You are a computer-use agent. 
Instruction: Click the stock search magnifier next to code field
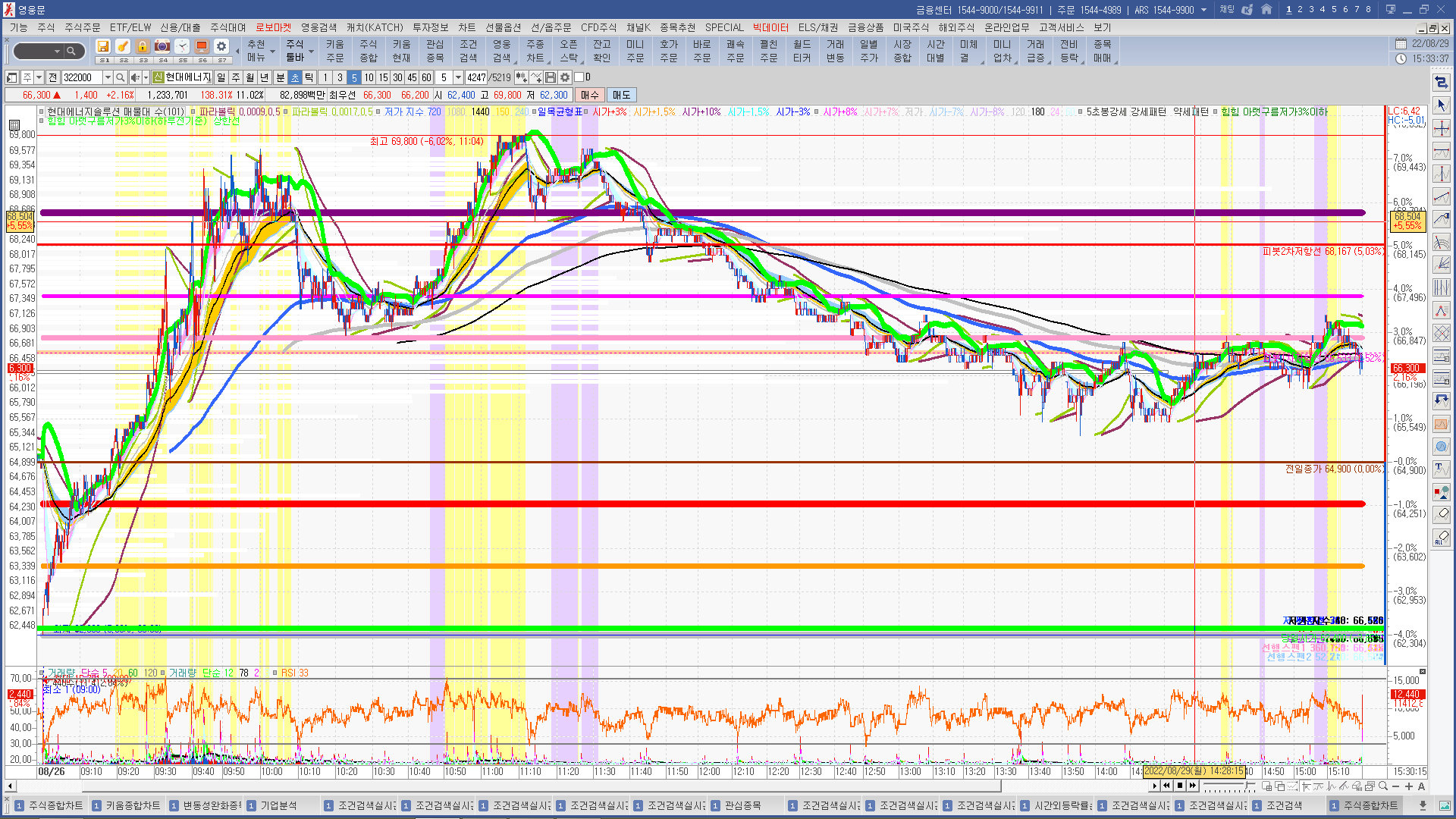click(121, 77)
